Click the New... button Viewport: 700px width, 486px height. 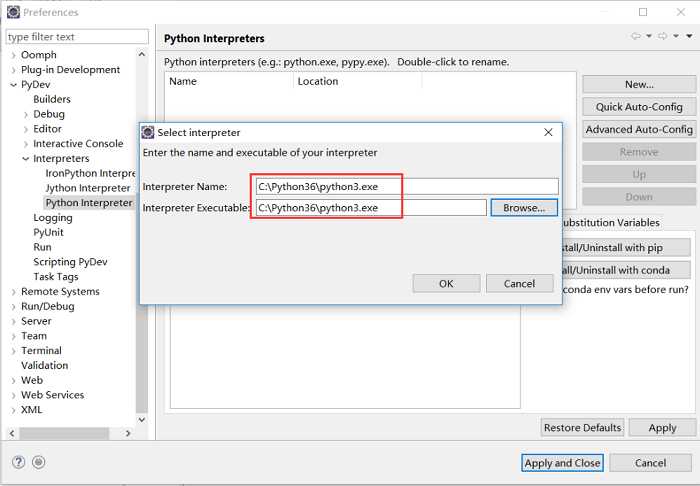pos(639,84)
